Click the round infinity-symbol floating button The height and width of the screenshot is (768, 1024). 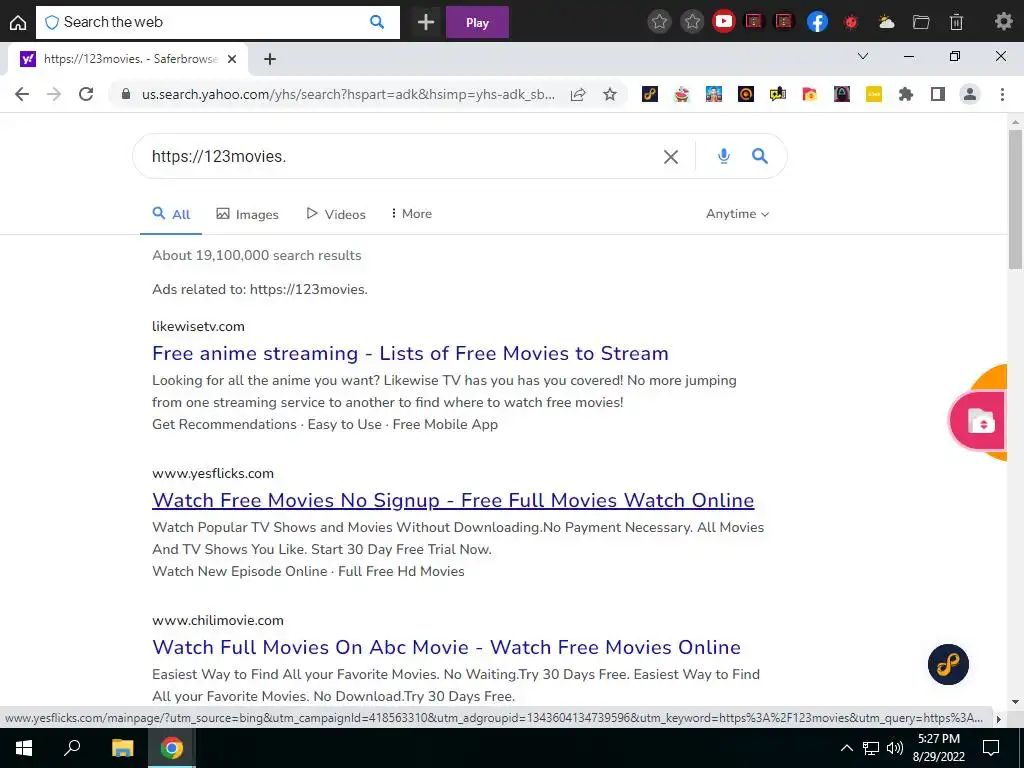point(948,665)
